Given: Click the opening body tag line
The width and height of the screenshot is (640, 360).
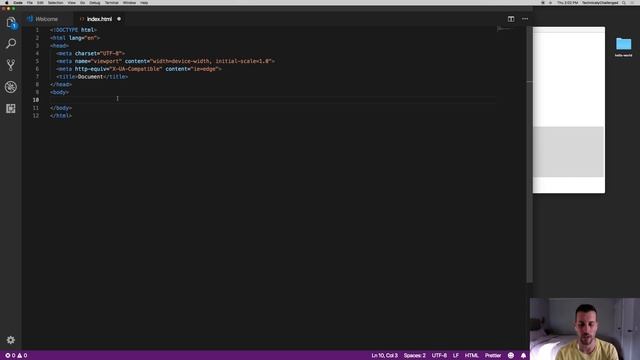Looking at the screenshot, I should (60, 92).
